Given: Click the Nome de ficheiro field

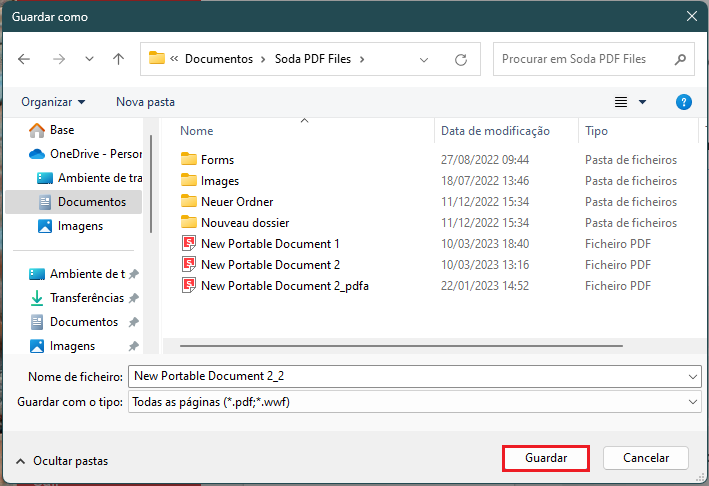Looking at the screenshot, I should pos(415,376).
